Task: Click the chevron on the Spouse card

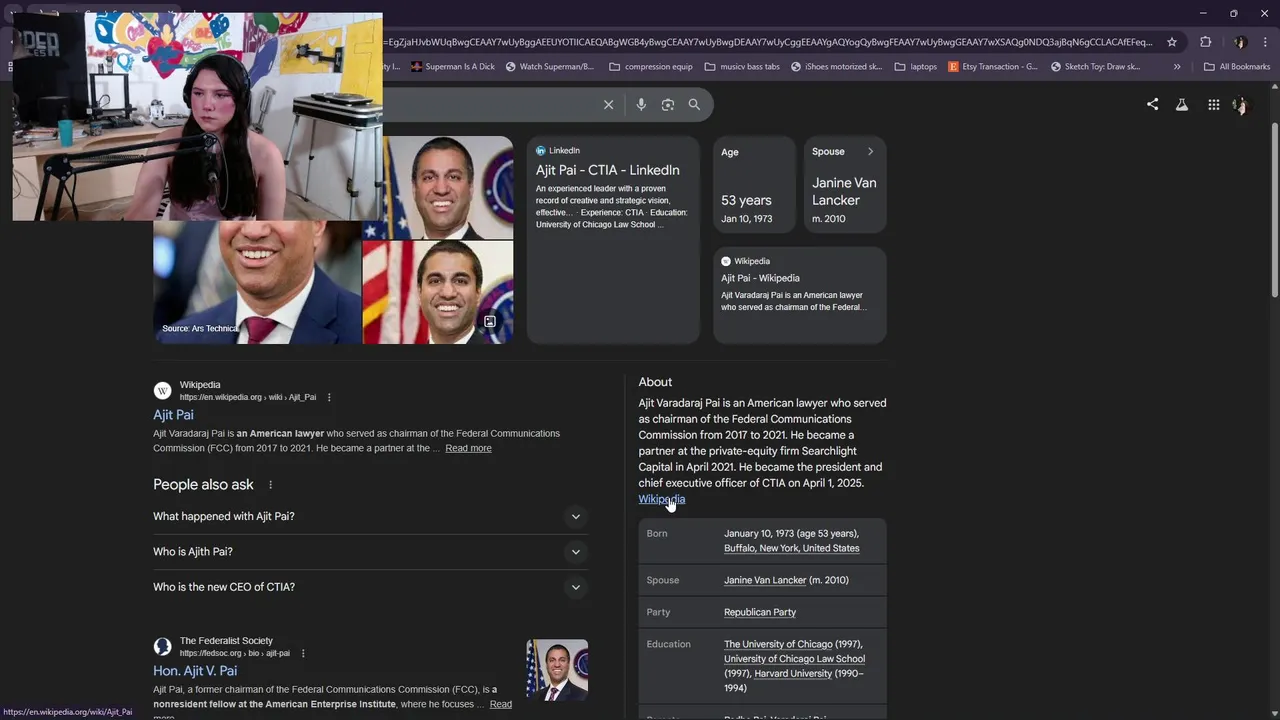Action: [870, 152]
